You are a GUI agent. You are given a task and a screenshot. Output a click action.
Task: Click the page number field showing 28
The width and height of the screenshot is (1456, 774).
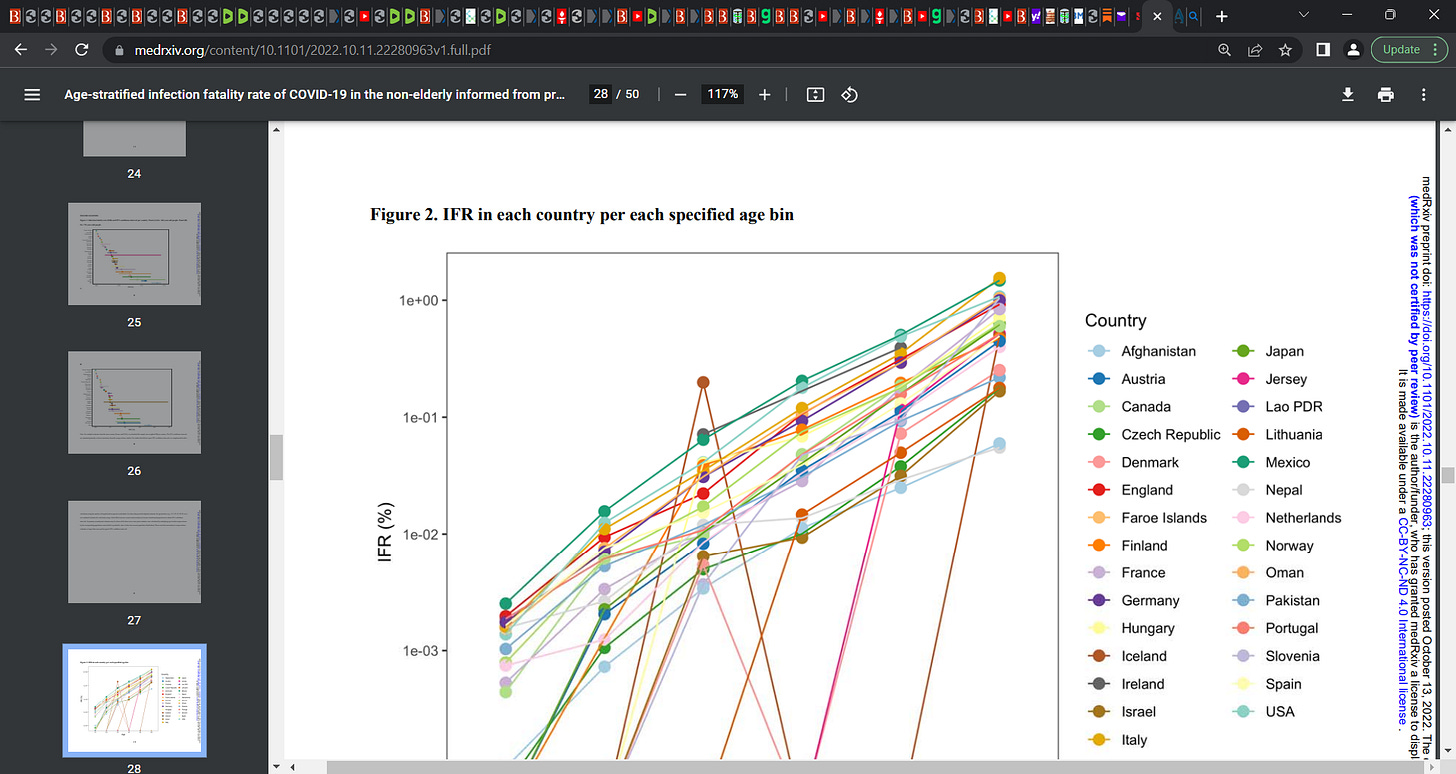[601, 94]
